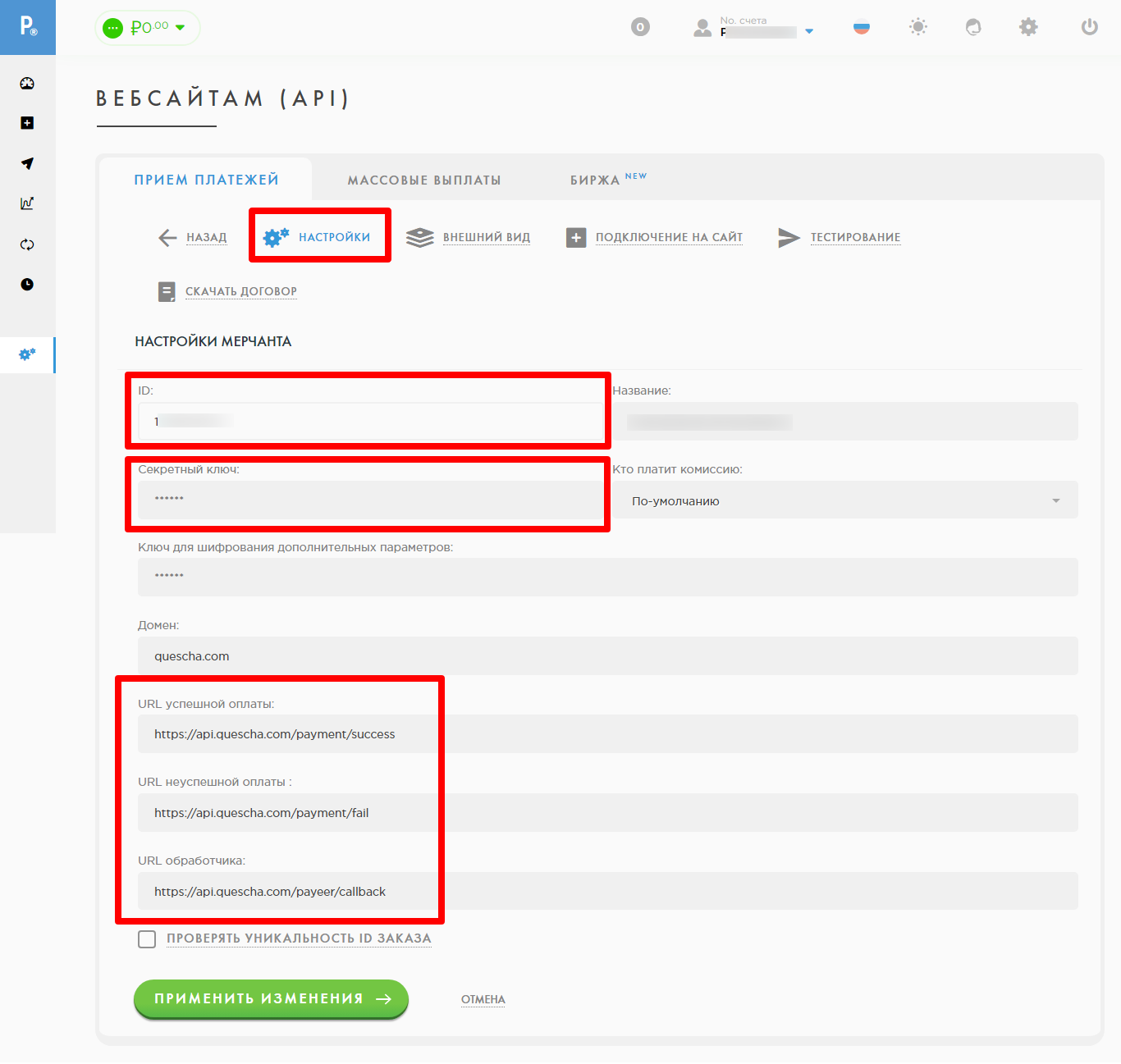Open the transfer paper-plane sidebar icon
This screenshot has width=1121, height=1064.
(27, 163)
